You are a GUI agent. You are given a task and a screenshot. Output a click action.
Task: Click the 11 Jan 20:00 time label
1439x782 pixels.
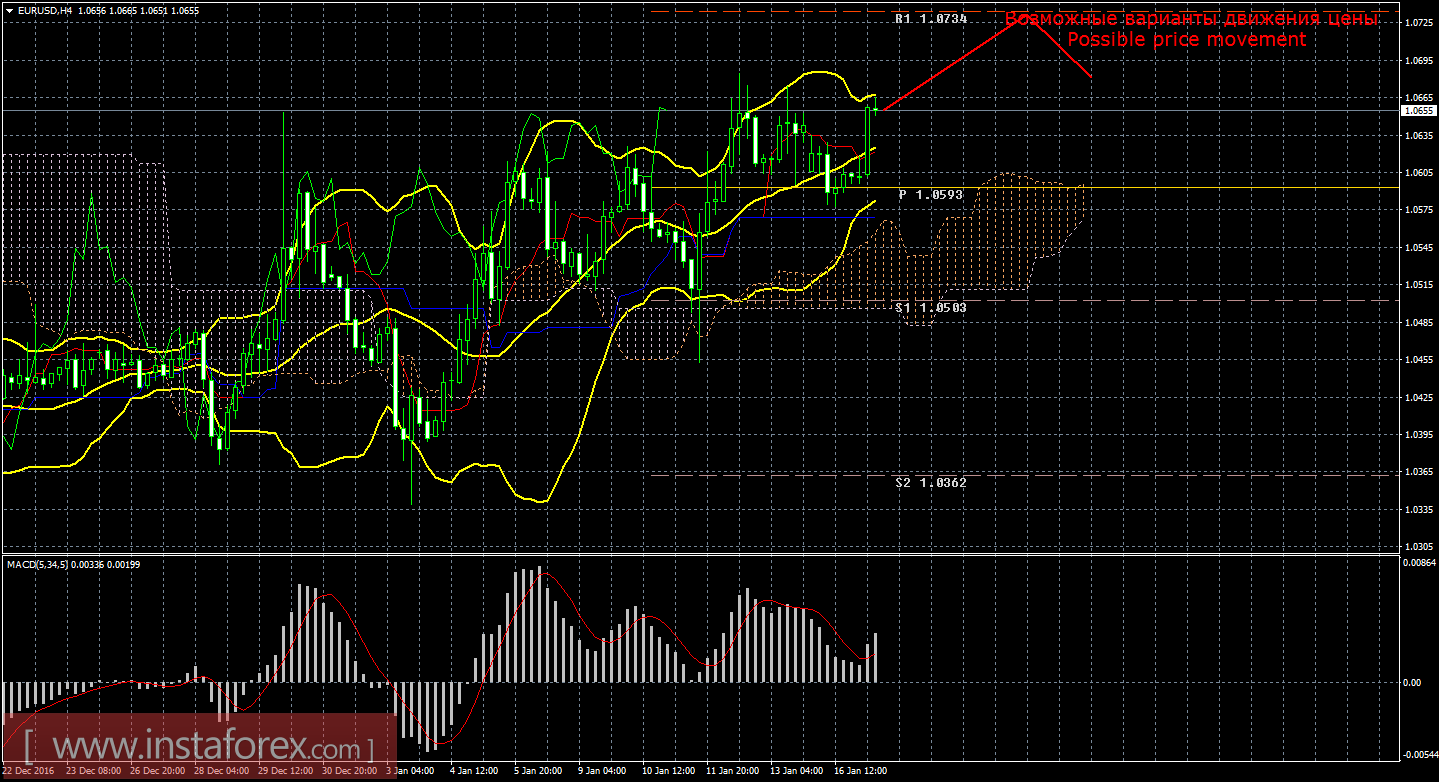[733, 771]
